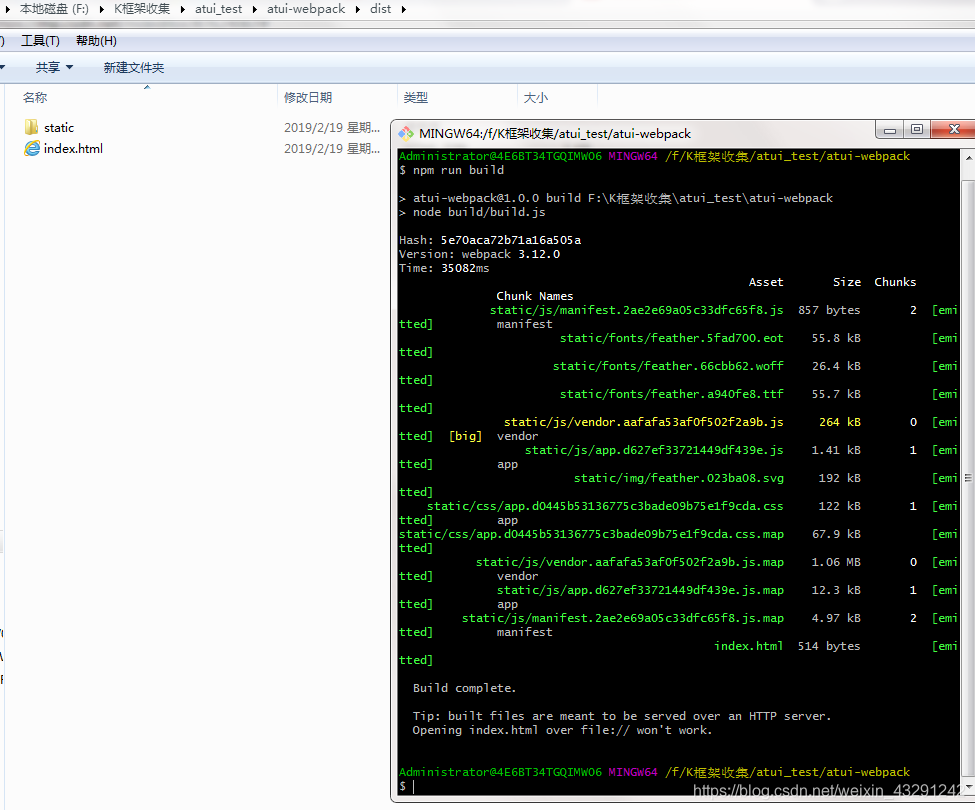Image resolution: width=975 pixels, height=810 pixels.
Task: Click the 'Build complete.' message
Action: [464, 688]
